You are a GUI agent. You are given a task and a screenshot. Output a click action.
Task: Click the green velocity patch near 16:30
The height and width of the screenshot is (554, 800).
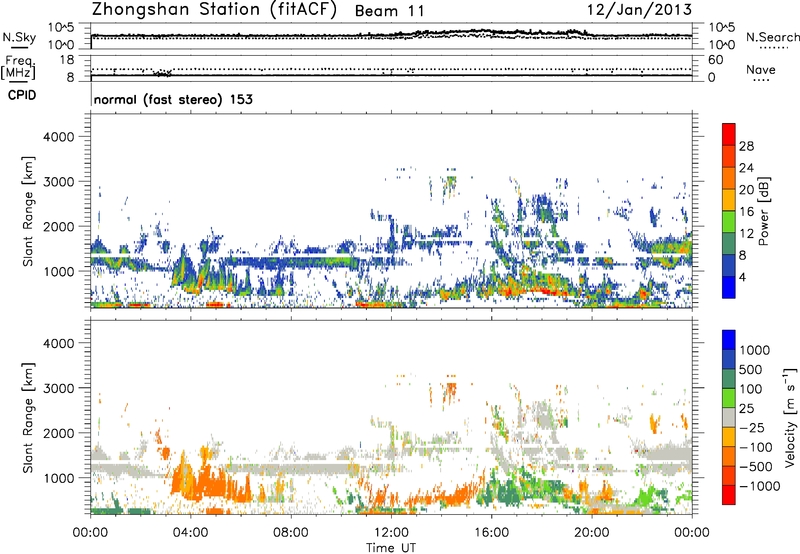click(x=505, y=494)
